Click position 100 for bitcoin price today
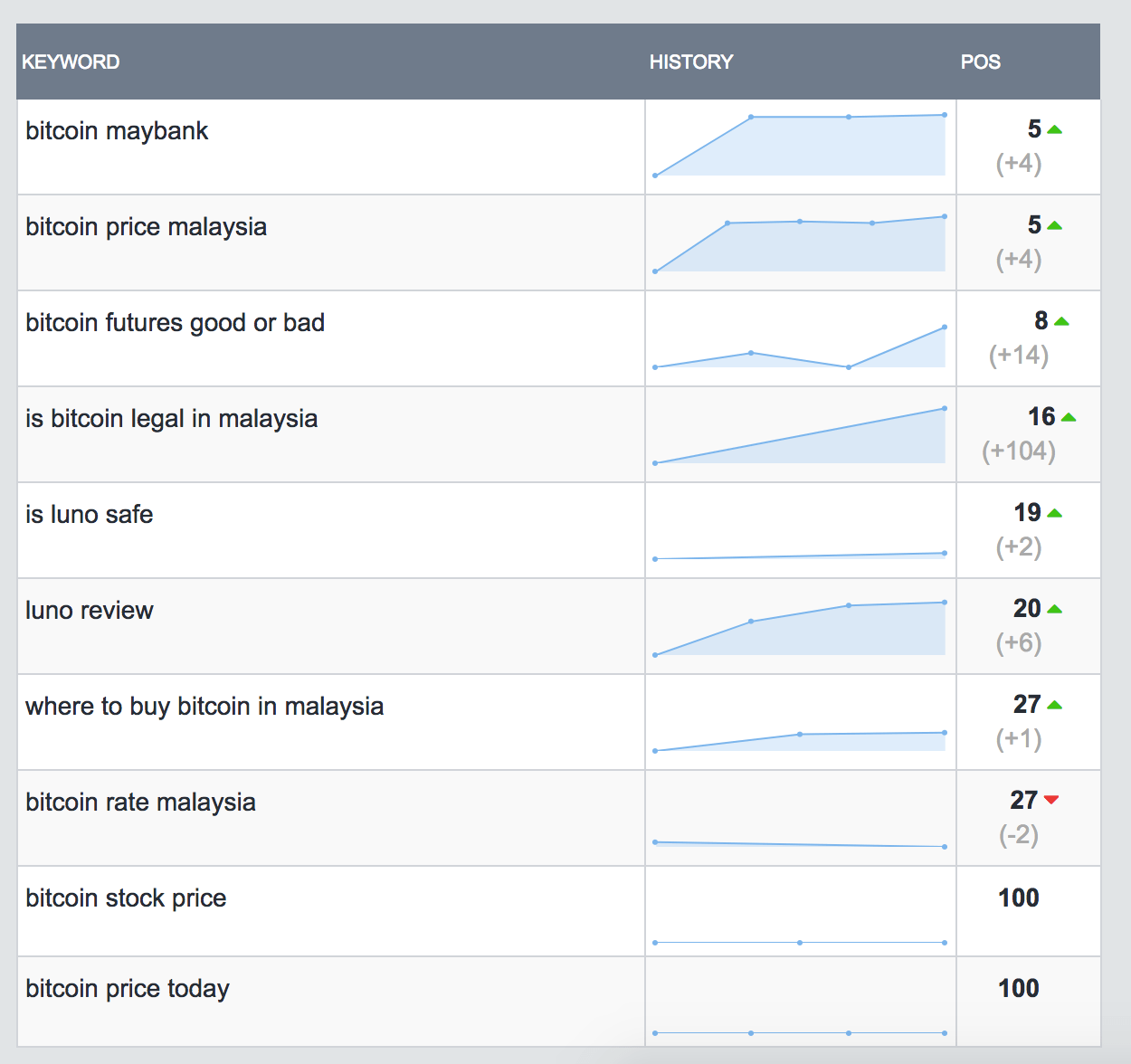The image size is (1131, 1064). [x=1018, y=988]
